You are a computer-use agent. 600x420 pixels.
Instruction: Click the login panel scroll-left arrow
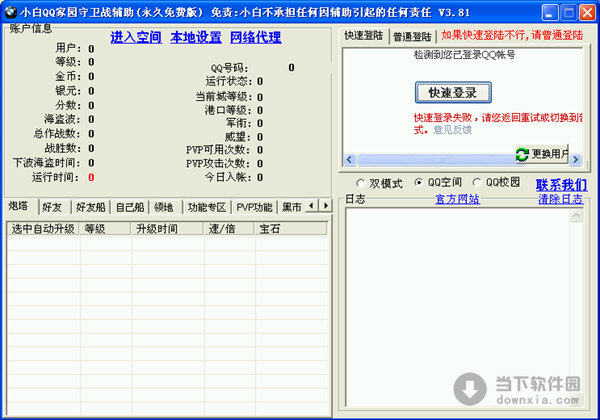[349, 159]
